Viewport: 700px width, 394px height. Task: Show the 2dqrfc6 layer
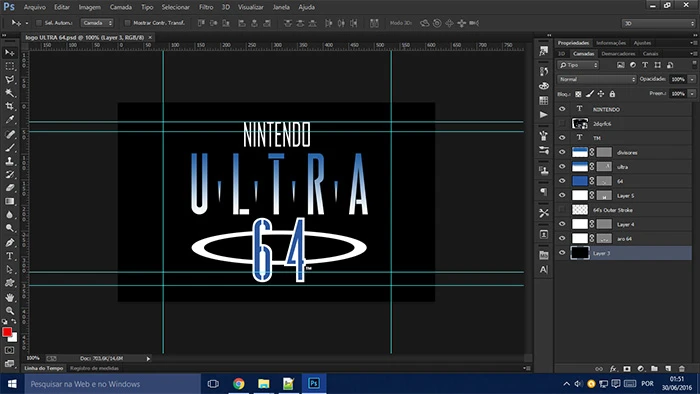pos(562,124)
